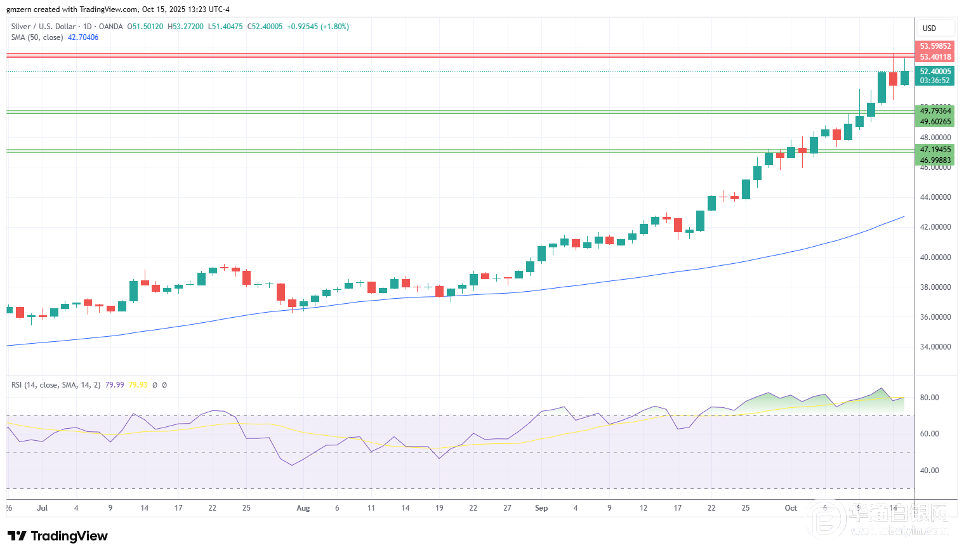Expand the RSI (14, close, SMA, 14, 2) legend

pos(60,384)
